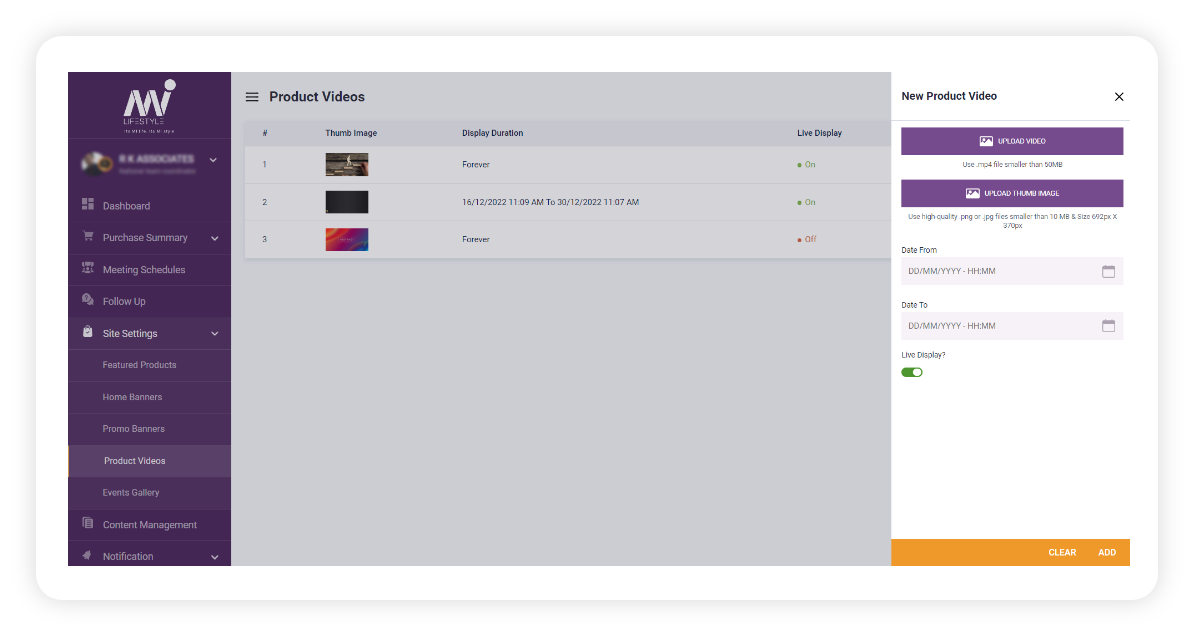This screenshot has width=1194, height=636.
Task: Toggle the Live Display switch
Action: point(912,371)
